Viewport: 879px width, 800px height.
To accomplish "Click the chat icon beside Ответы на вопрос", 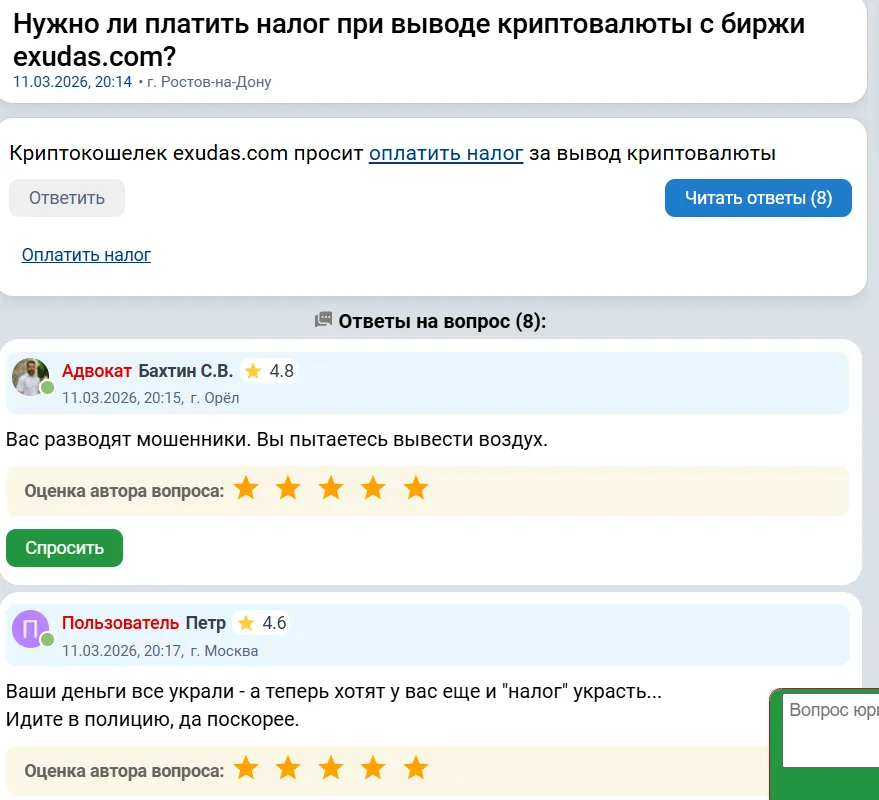I will coord(323,320).
